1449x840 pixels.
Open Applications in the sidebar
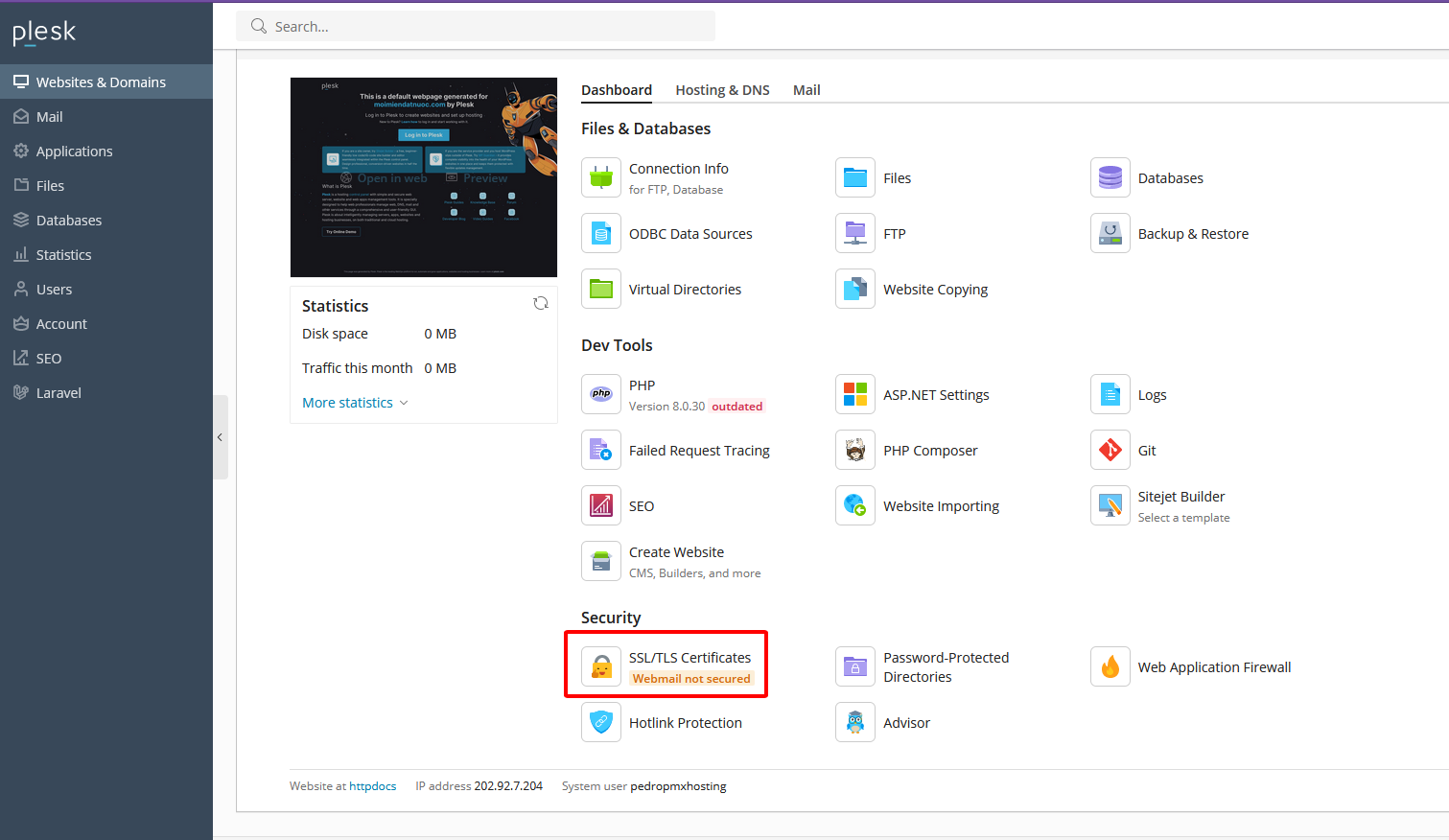point(106,151)
